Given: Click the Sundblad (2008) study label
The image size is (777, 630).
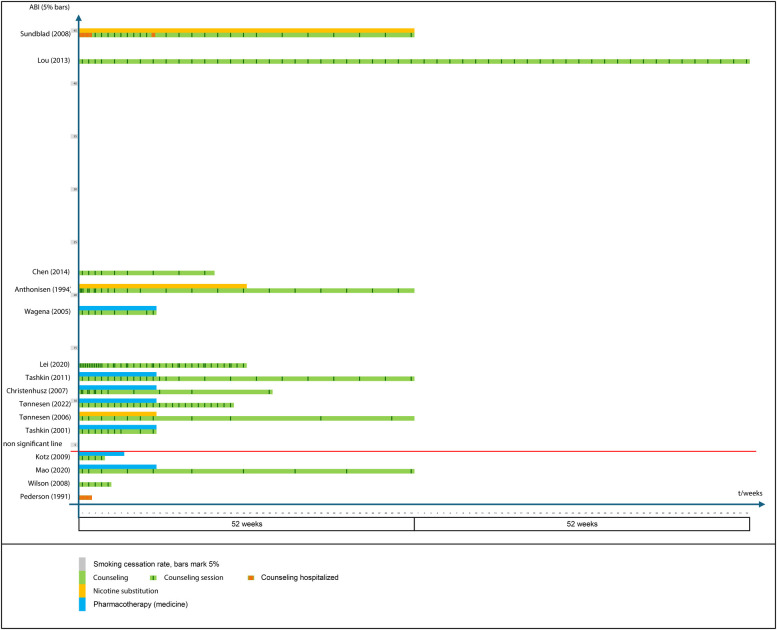Looking at the screenshot, I should (x=45, y=34).
